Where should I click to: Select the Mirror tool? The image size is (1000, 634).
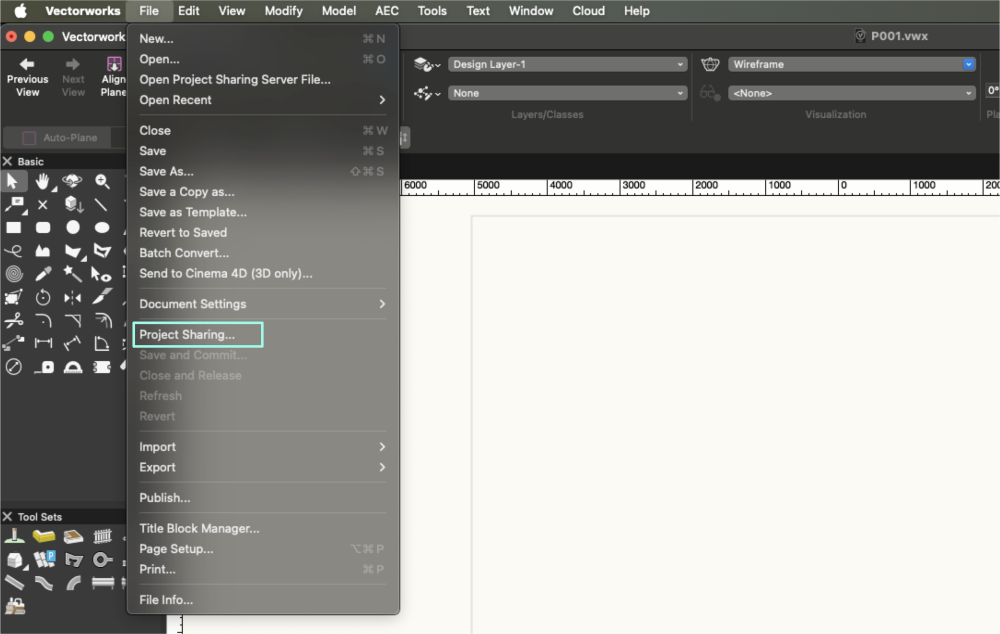[x=72, y=297]
